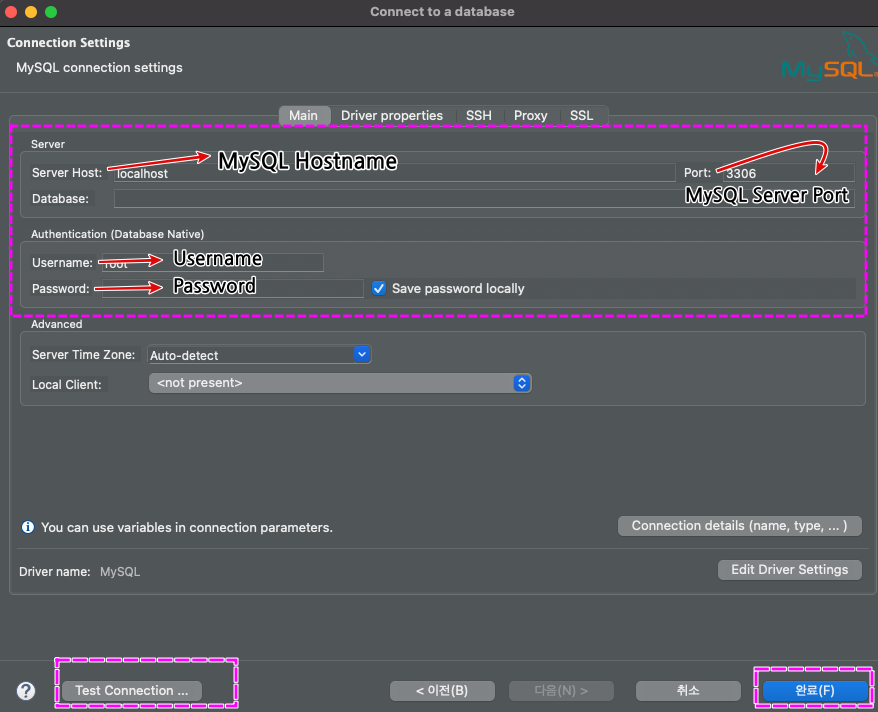Focus the Username input field
Viewport: 878px width, 712px height.
[213, 263]
